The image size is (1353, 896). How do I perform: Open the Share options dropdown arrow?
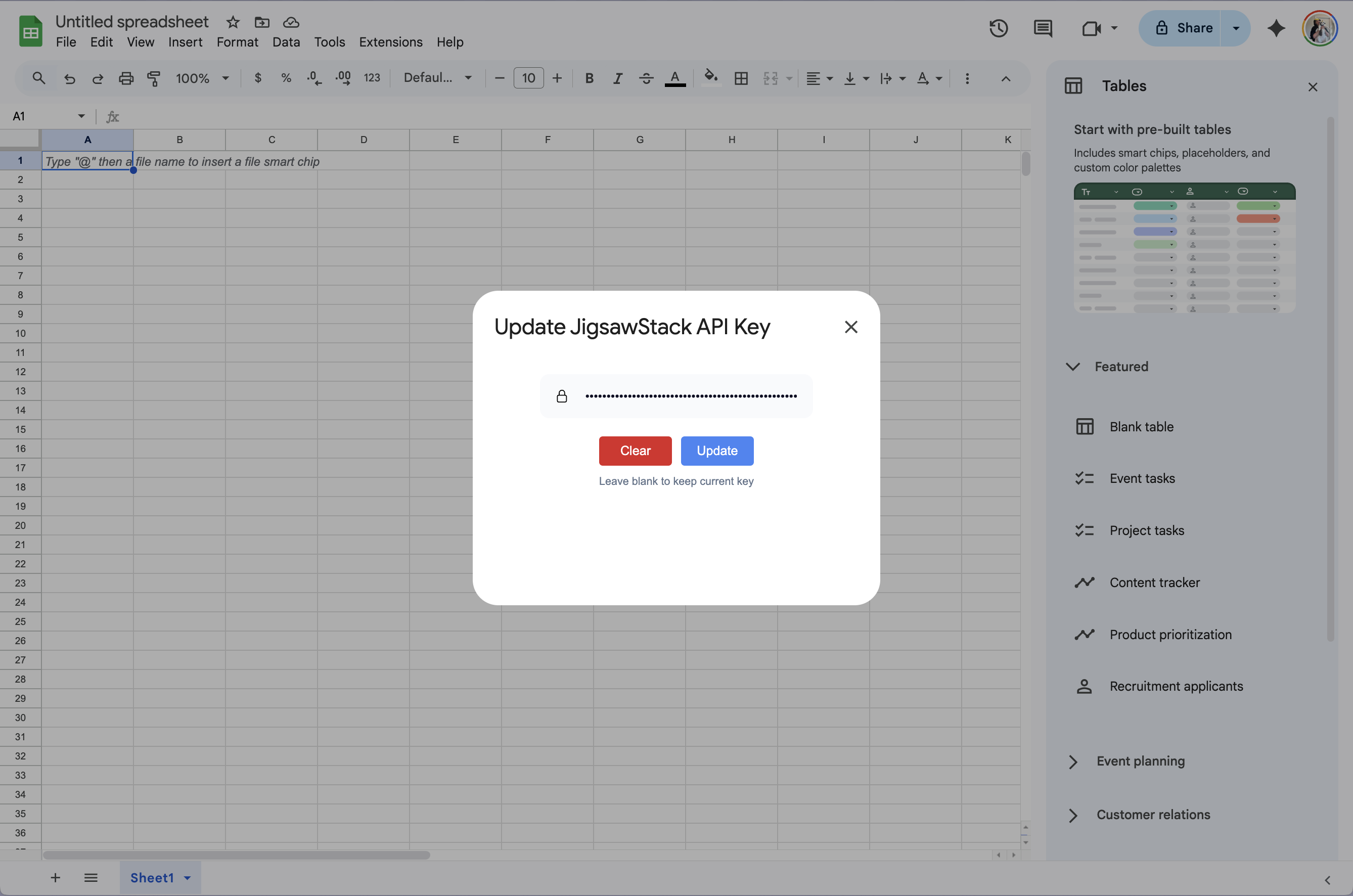click(x=1236, y=28)
